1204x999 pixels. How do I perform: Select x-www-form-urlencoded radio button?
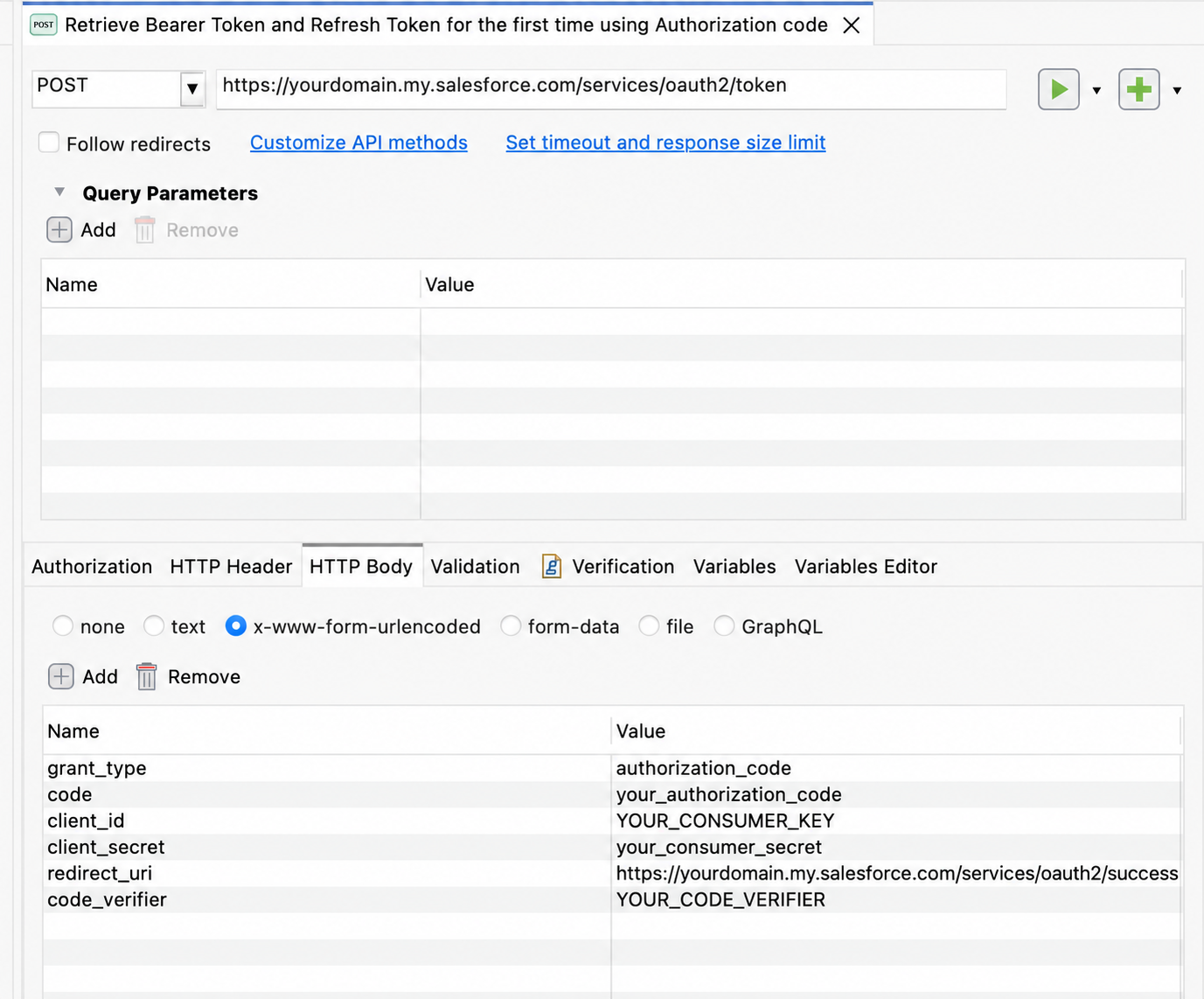236,625
